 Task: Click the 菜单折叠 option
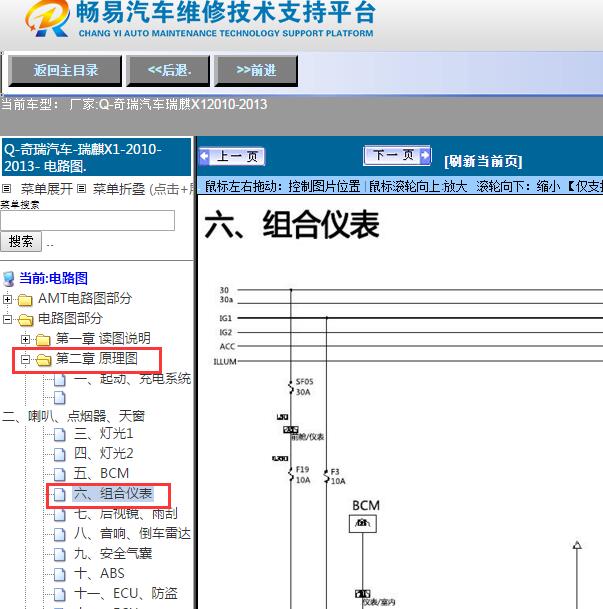(119, 189)
